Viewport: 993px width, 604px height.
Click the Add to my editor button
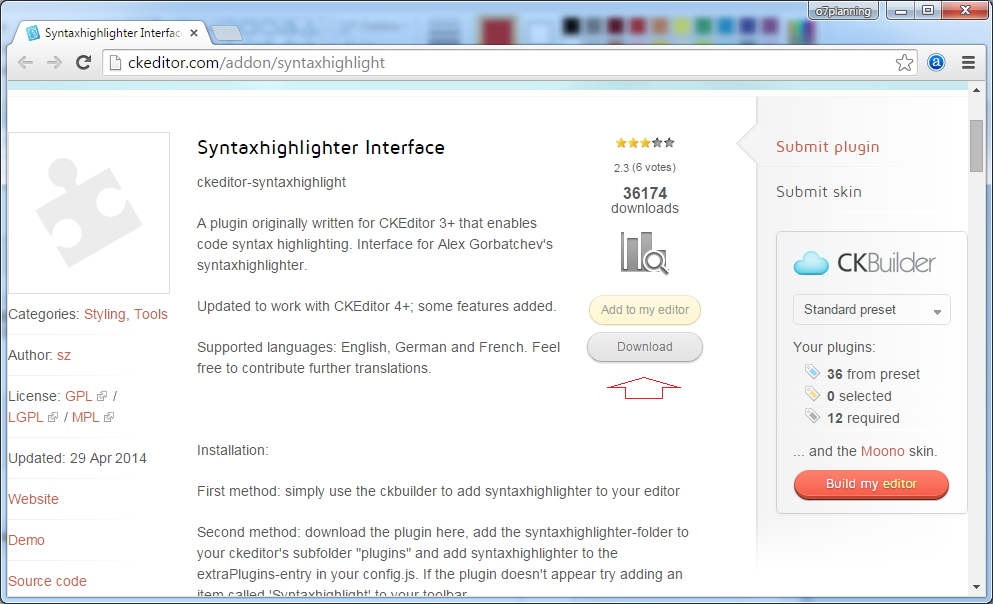tap(645, 310)
